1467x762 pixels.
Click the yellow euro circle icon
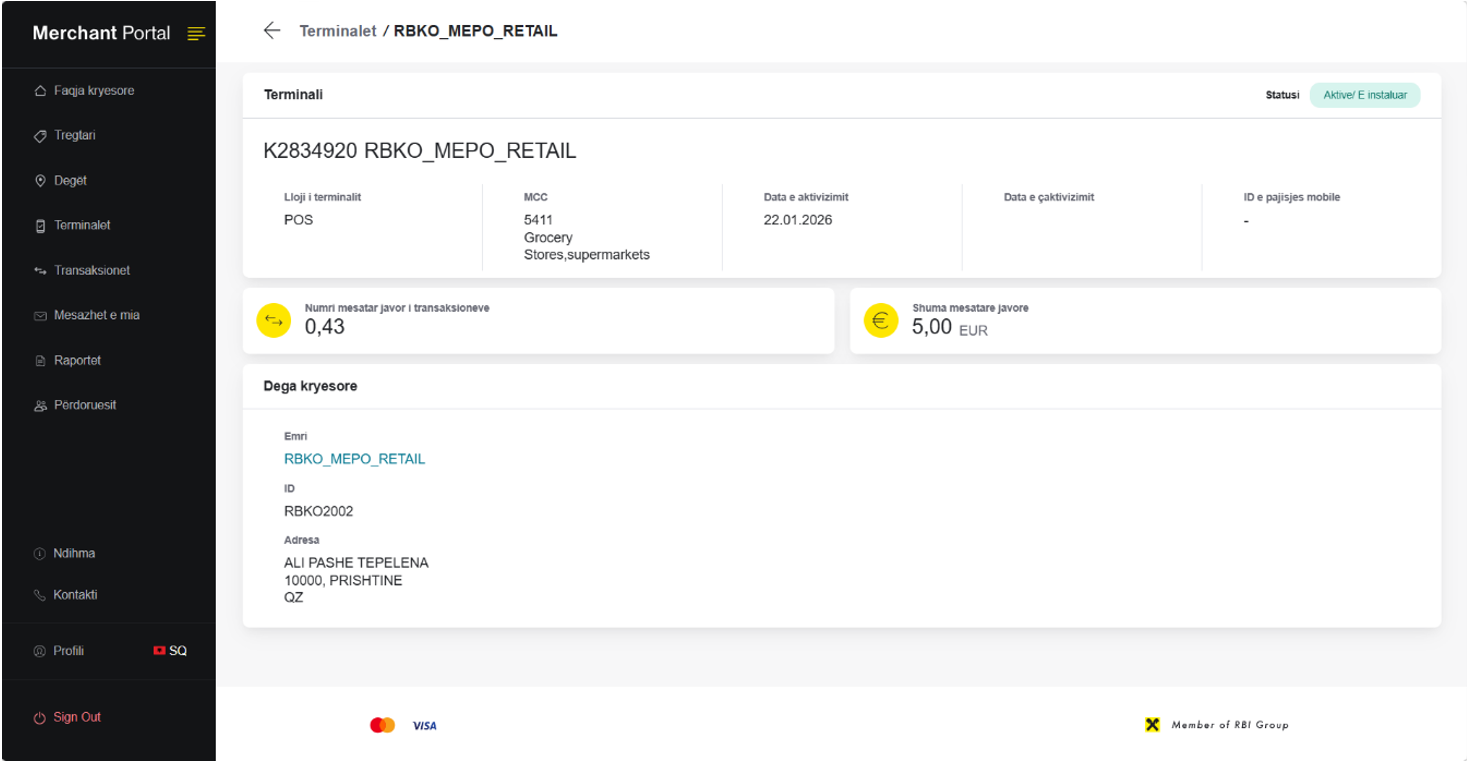click(881, 321)
